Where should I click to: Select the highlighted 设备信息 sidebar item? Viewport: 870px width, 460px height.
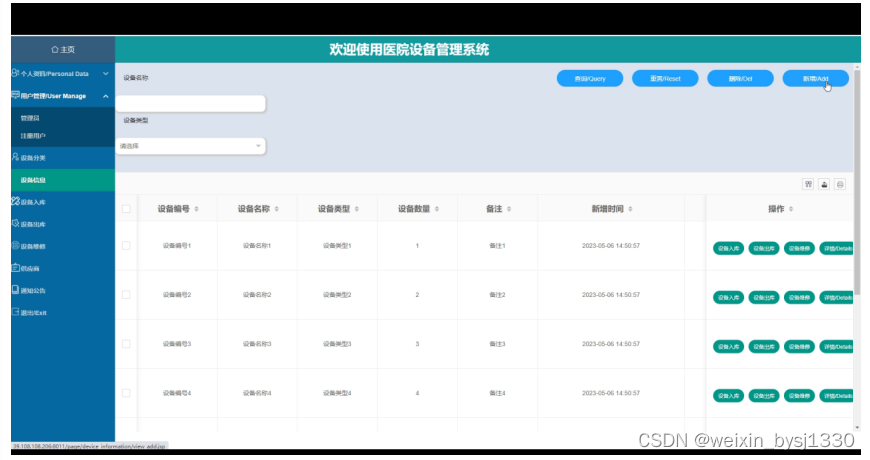pyautogui.click(x=63, y=180)
